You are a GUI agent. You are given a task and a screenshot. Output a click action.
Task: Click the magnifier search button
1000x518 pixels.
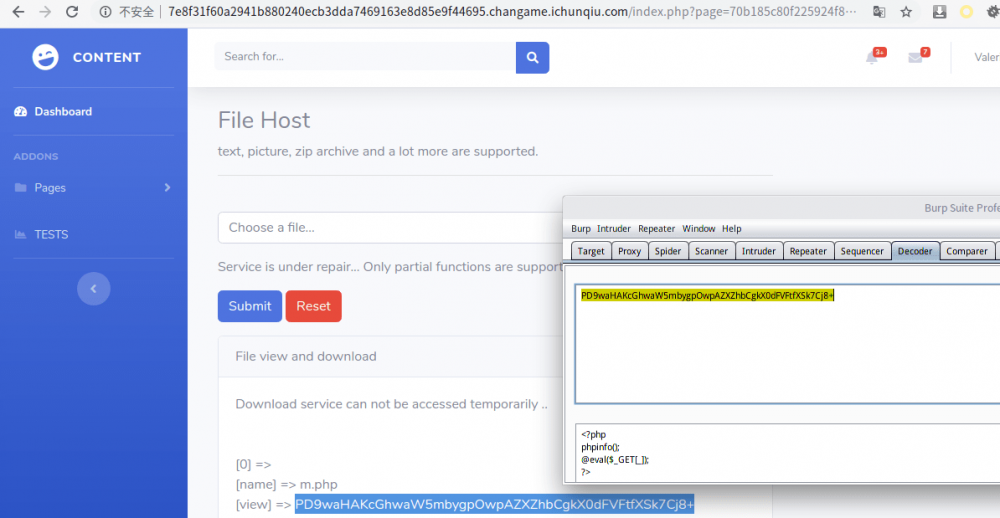[x=533, y=57]
